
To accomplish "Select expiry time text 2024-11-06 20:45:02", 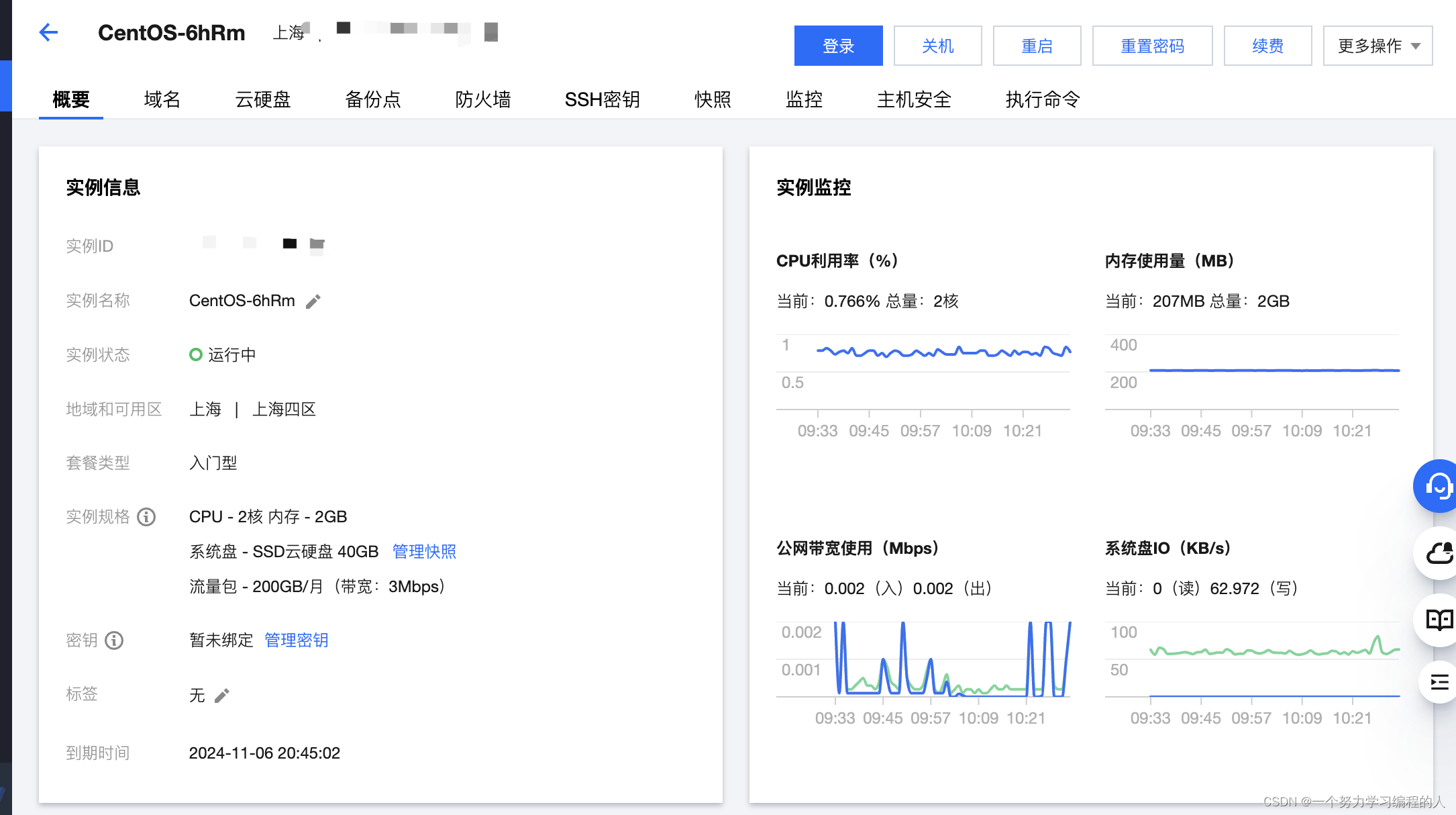I will [x=264, y=753].
